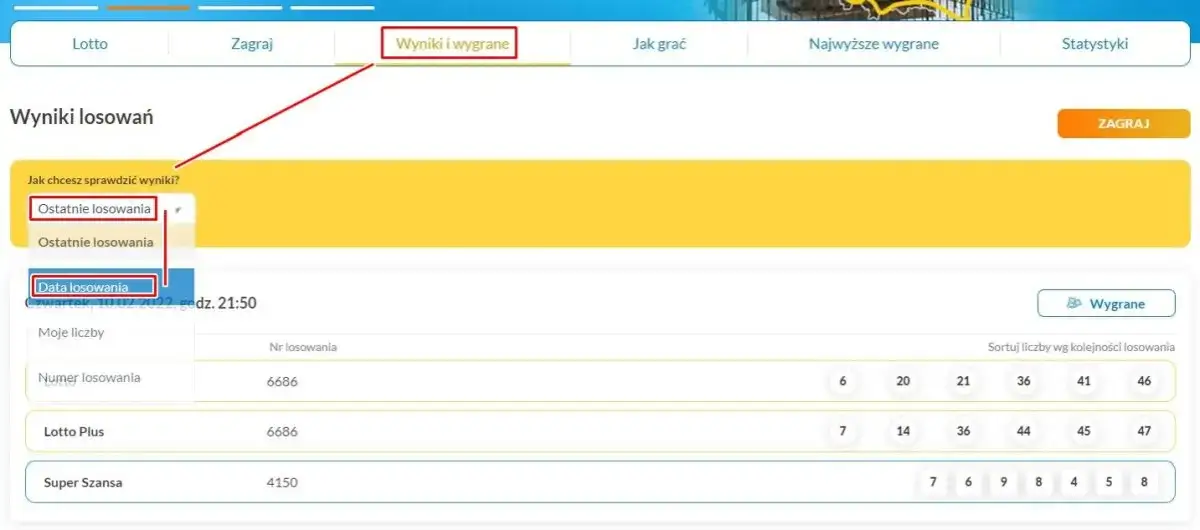
Task: Click Lotto Plus number ball 47
Action: [x=1144, y=431]
